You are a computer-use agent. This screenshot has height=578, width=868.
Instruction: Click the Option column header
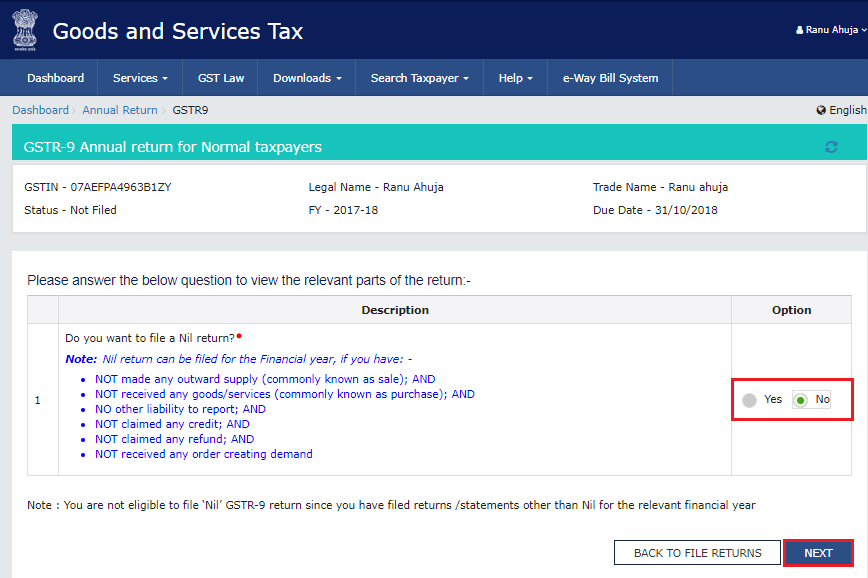pos(792,310)
